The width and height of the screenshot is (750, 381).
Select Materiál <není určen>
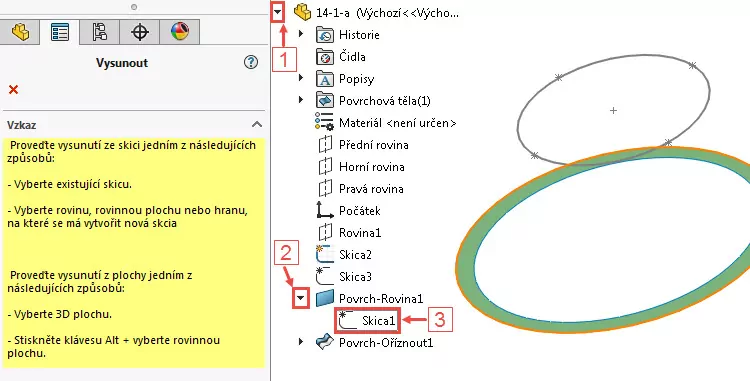click(x=397, y=123)
